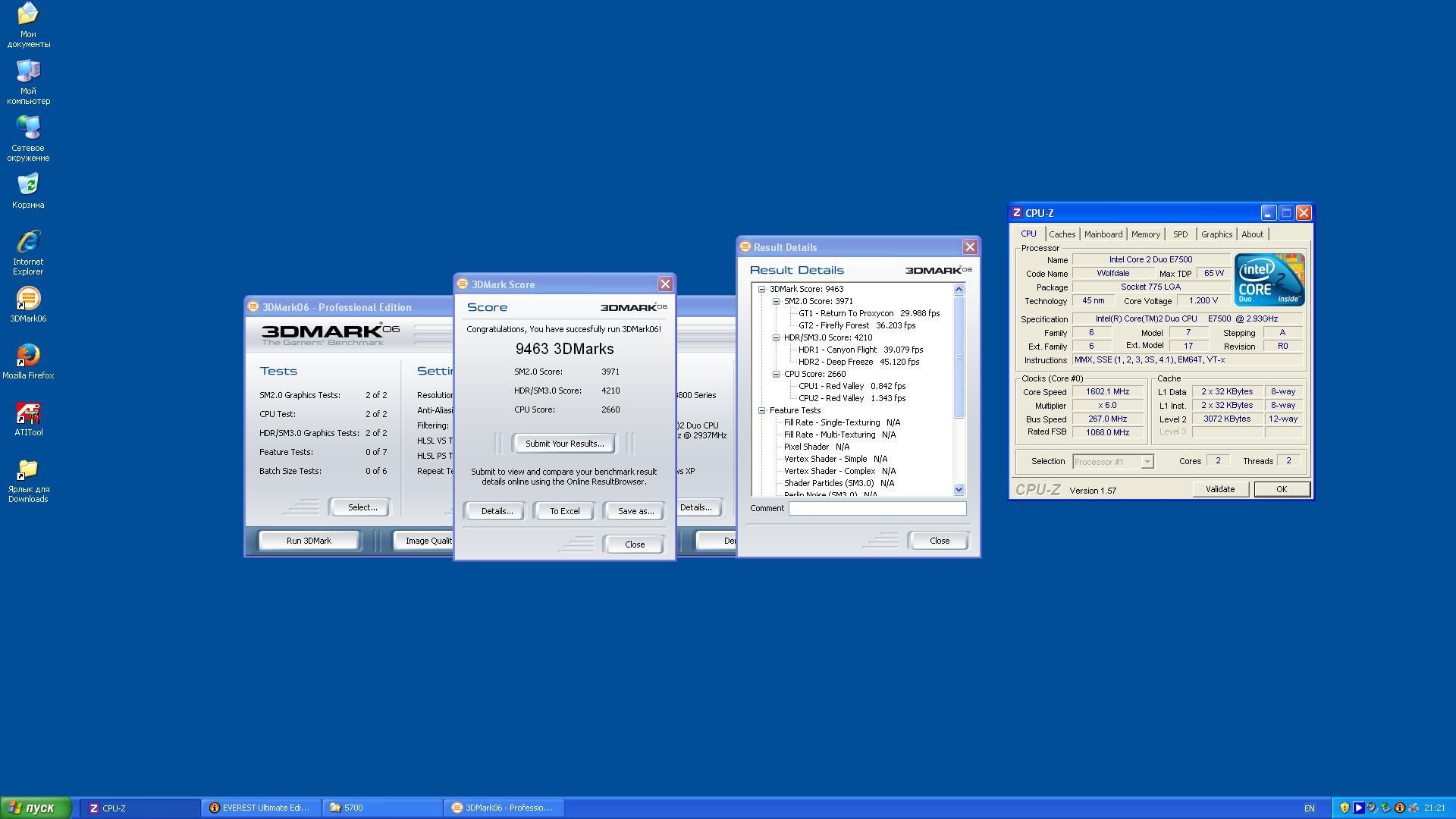The height and width of the screenshot is (819, 1456).
Task: Click the Submit Your Results button
Action: 564,444
